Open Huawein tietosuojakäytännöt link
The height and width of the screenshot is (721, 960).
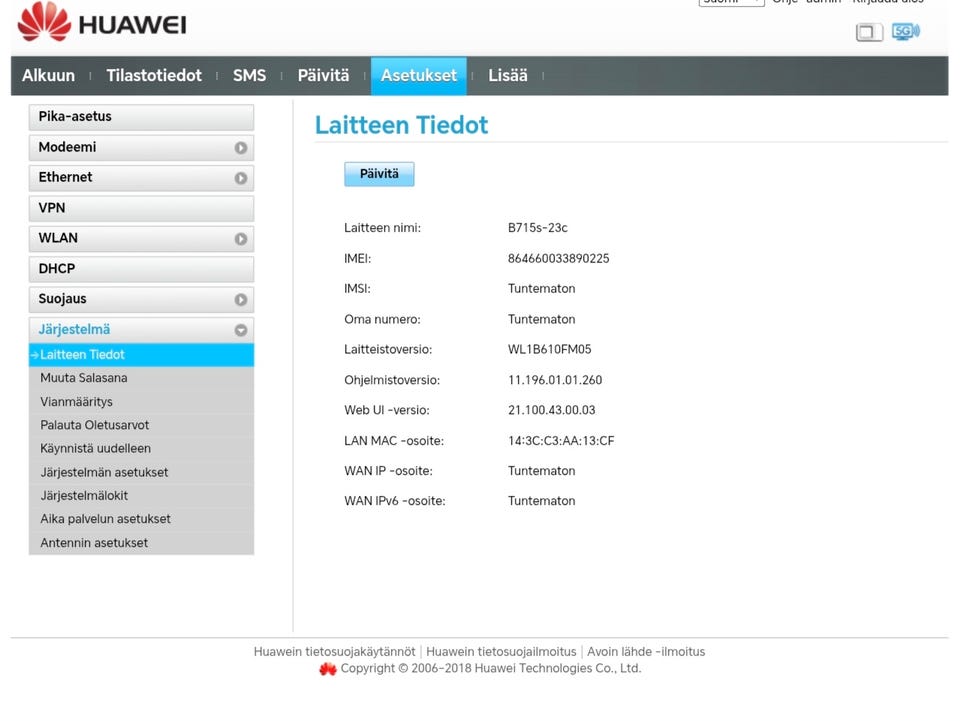tap(334, 652)
